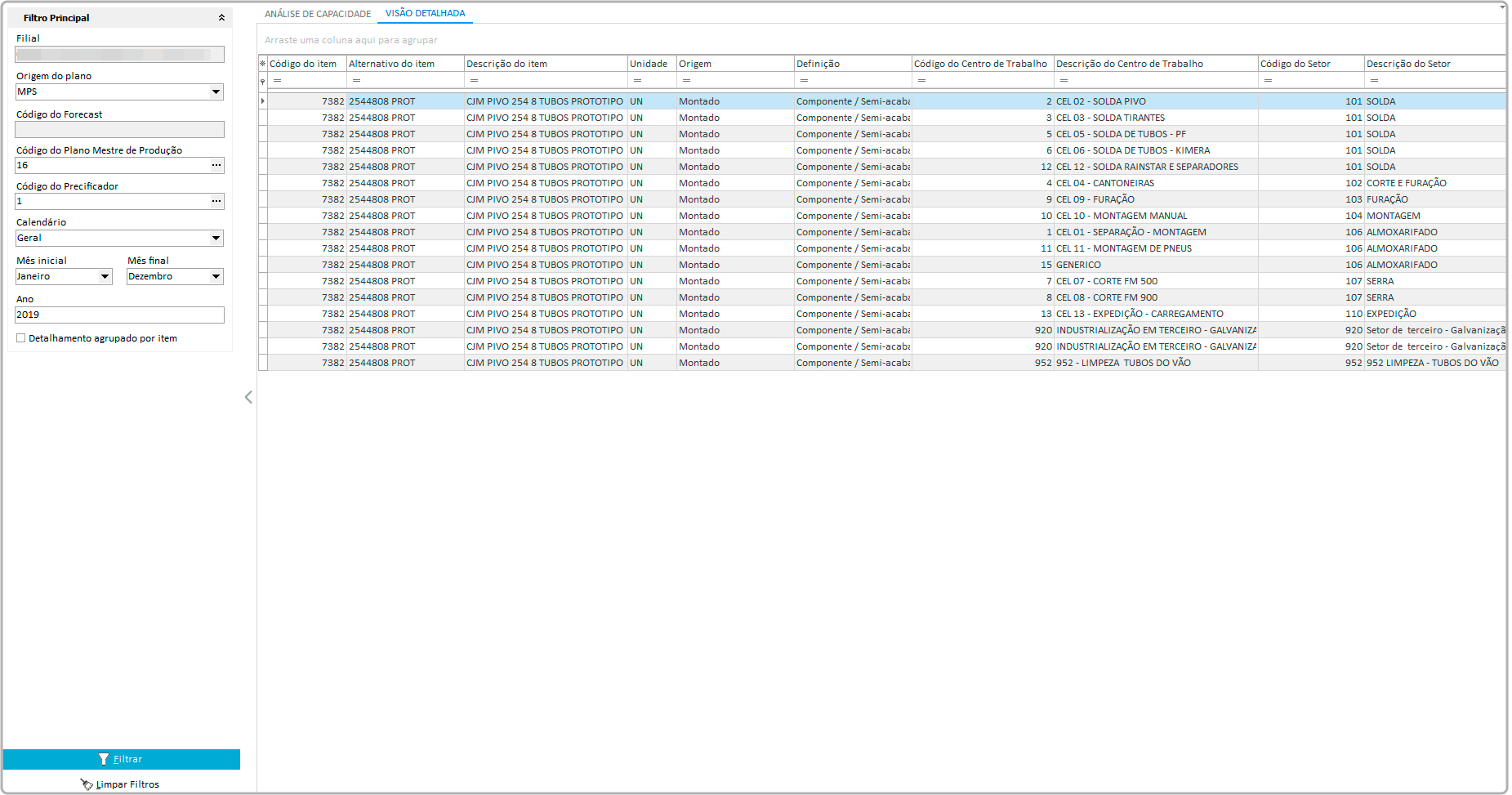Image resolution: width=1512 pixels, height=795 pixels.
Task: Click the selected row indicator arrow
Action: point(262,101)
